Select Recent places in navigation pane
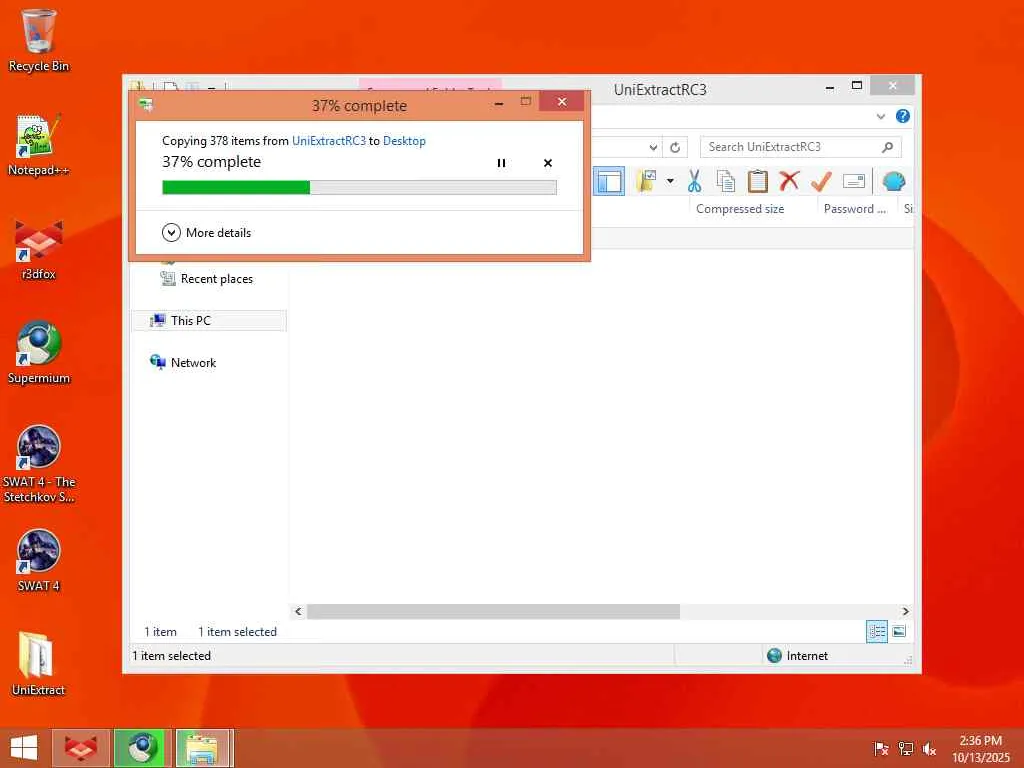Screen dimensions: 1024x768 206,279
